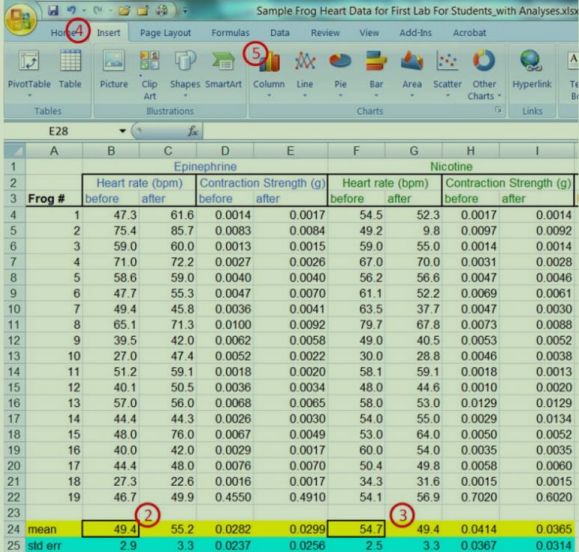Select cell with value 0.4910

click(291, 497)
